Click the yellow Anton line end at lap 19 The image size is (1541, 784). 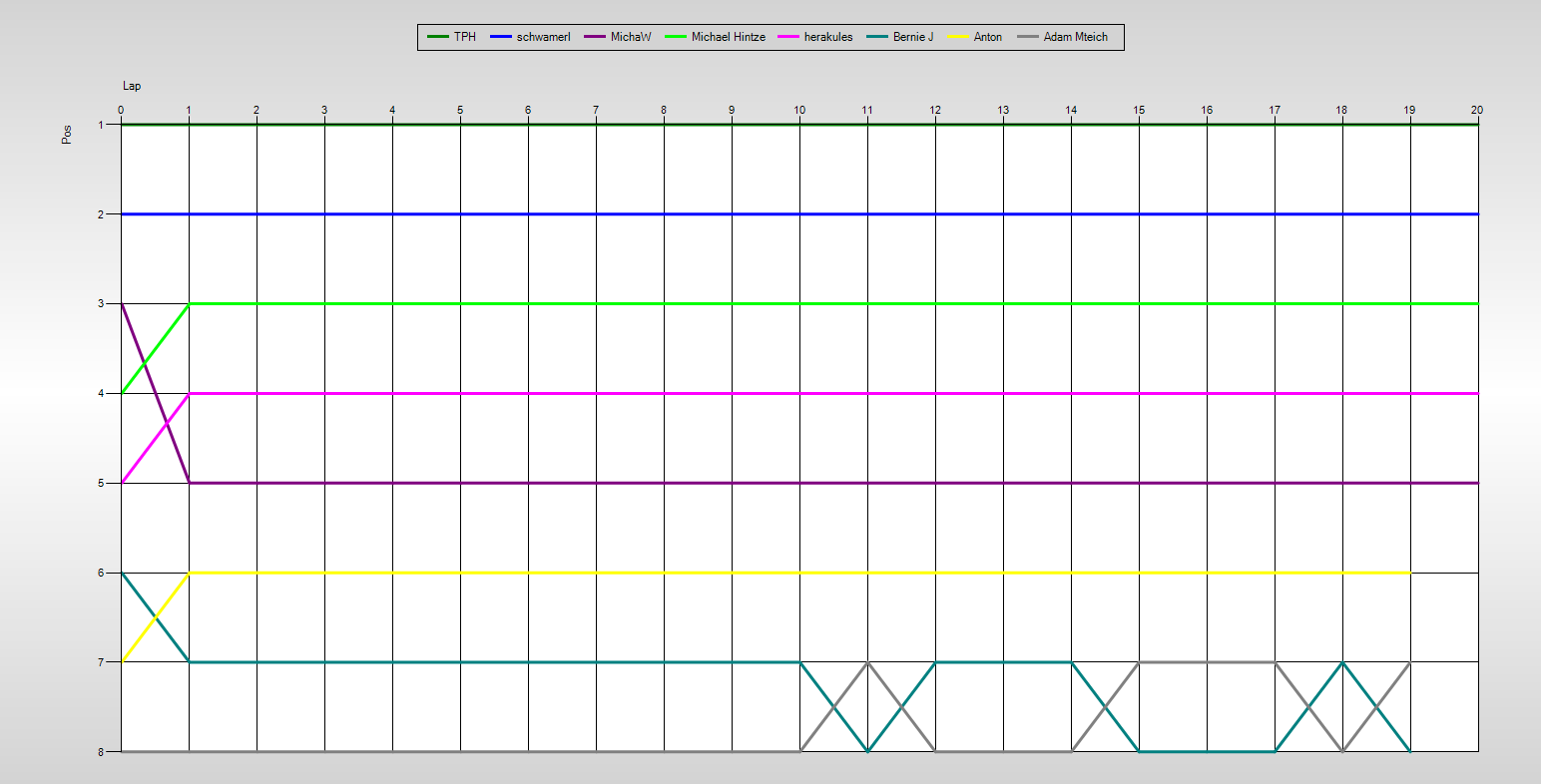point(1409,573)
